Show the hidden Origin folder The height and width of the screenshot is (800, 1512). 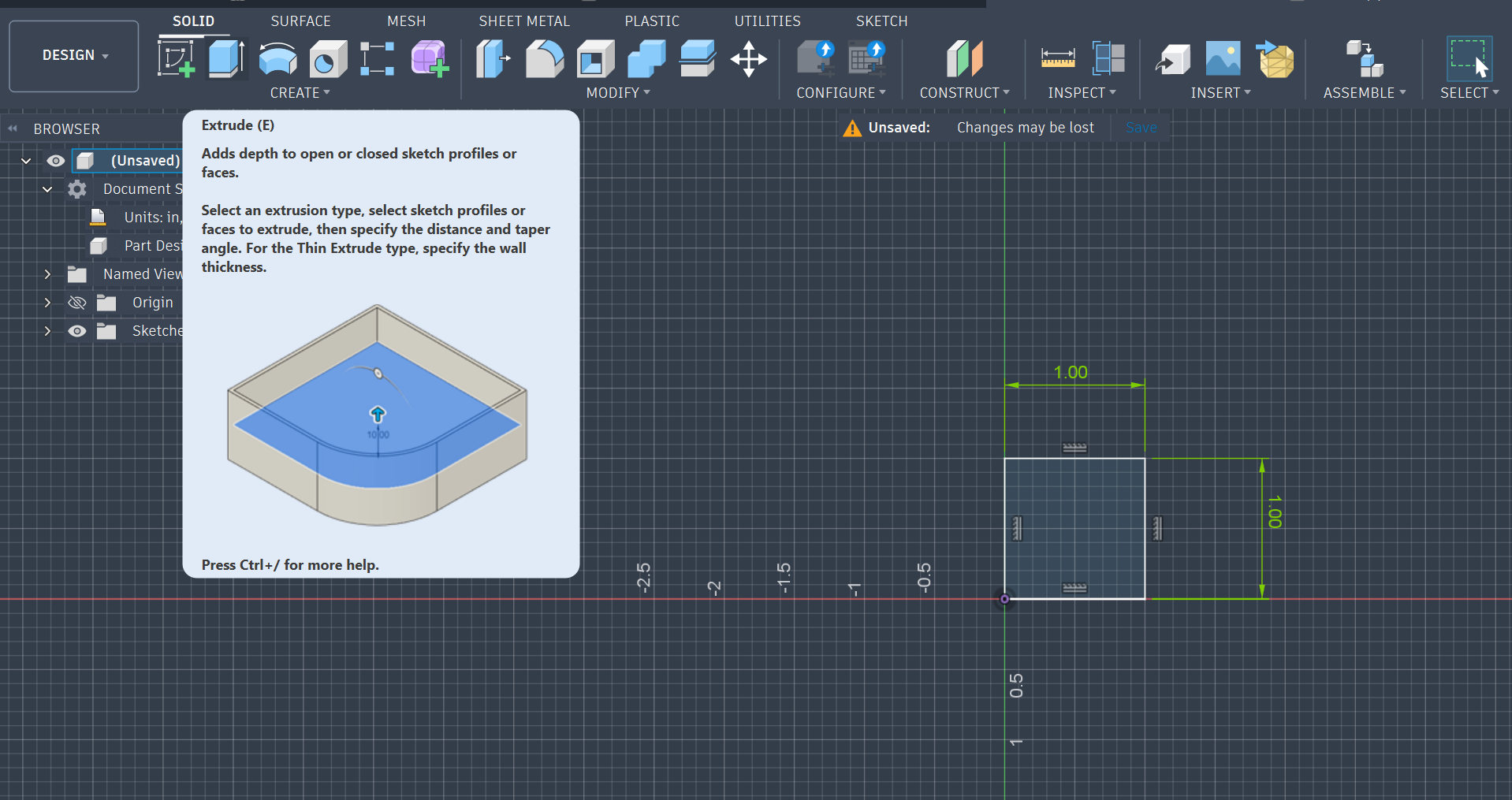pyautogui.click(x=77, y=303)
